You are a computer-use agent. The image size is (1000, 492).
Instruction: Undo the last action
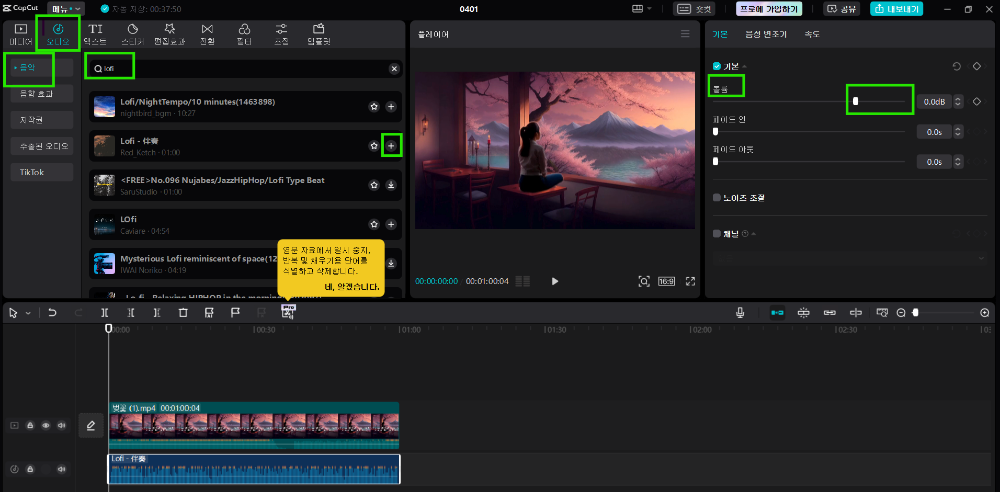[x=52, y=313]
